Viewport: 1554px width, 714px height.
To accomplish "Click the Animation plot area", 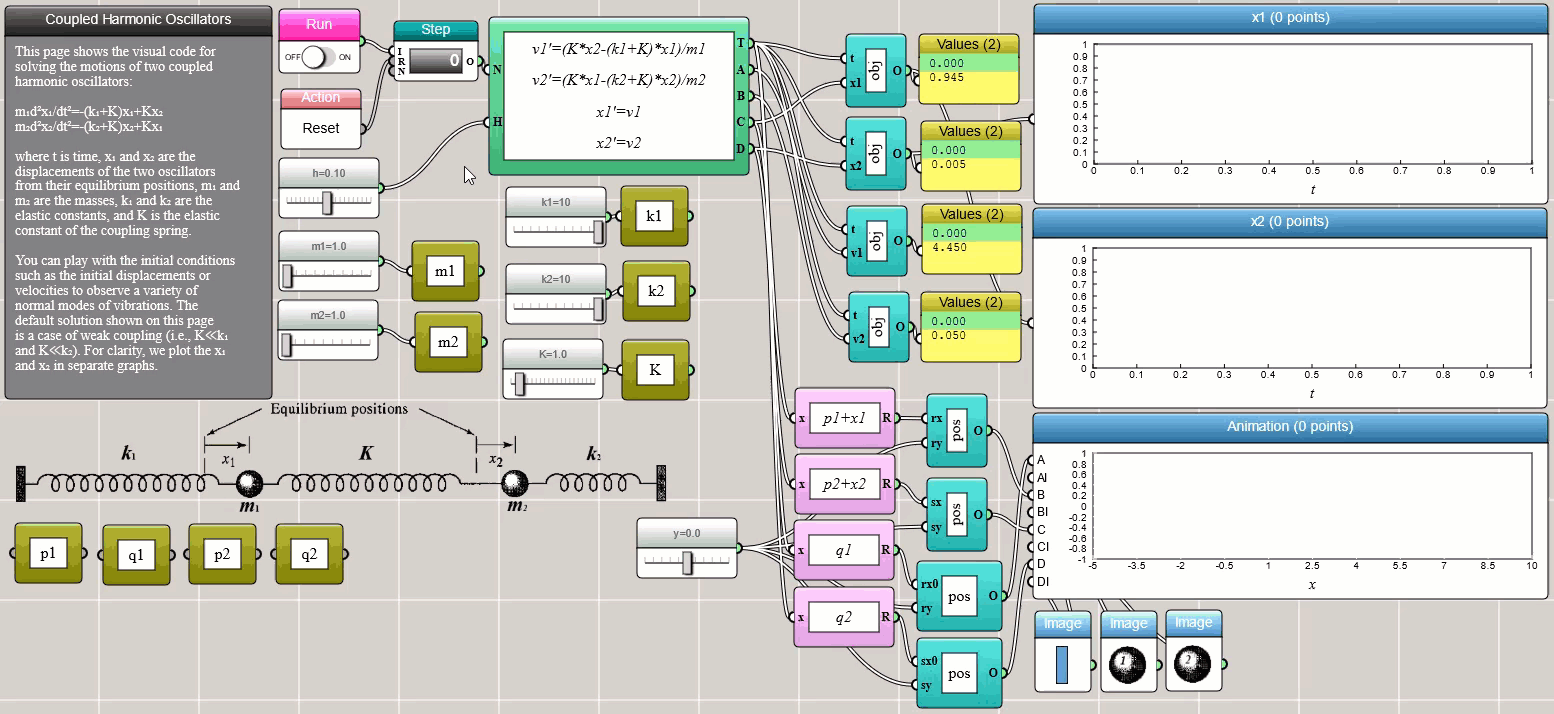I will point(1313,506).
